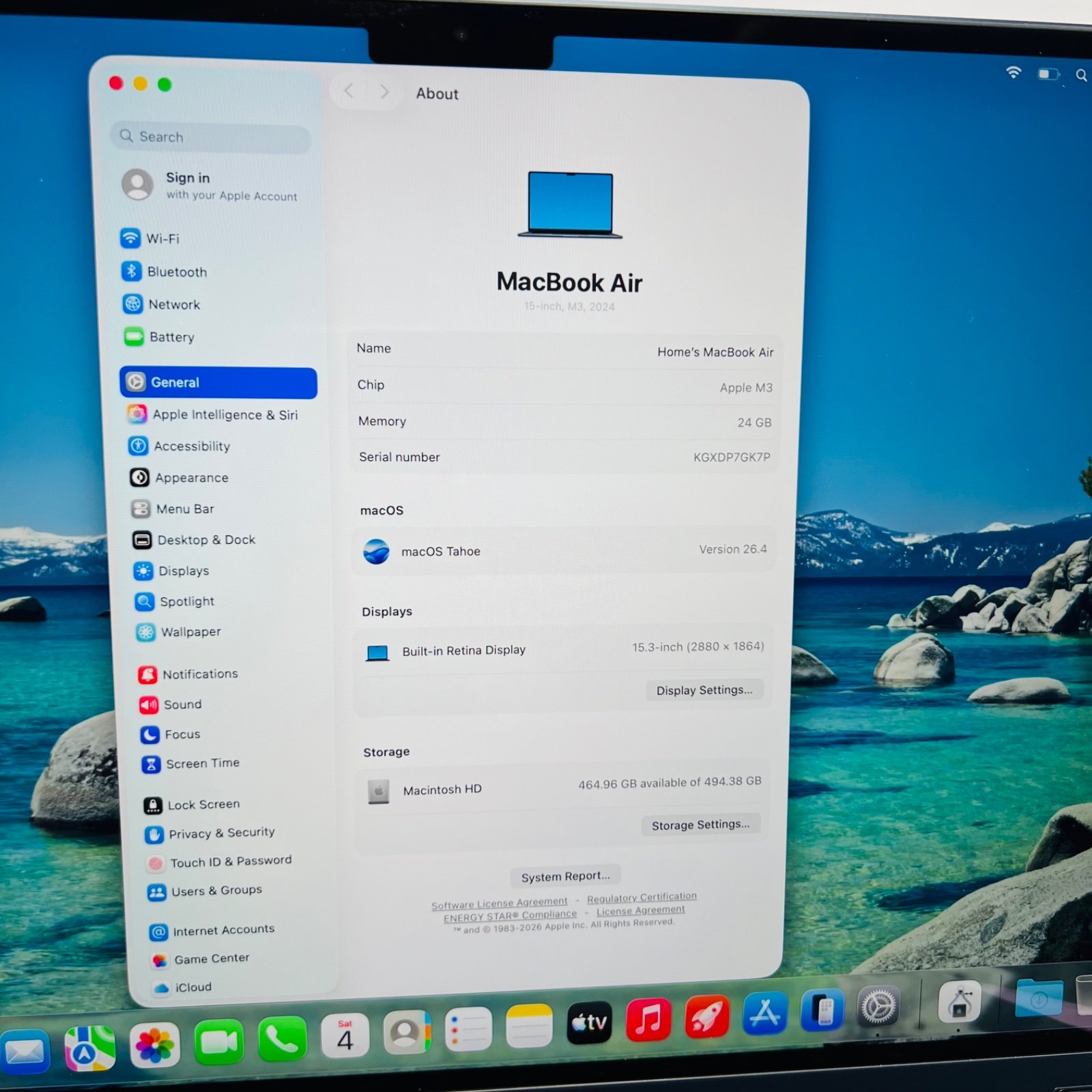Screen dimensions: 1092x1092
Task: Open the Software License Agreement link
Action: pos(500,902)
